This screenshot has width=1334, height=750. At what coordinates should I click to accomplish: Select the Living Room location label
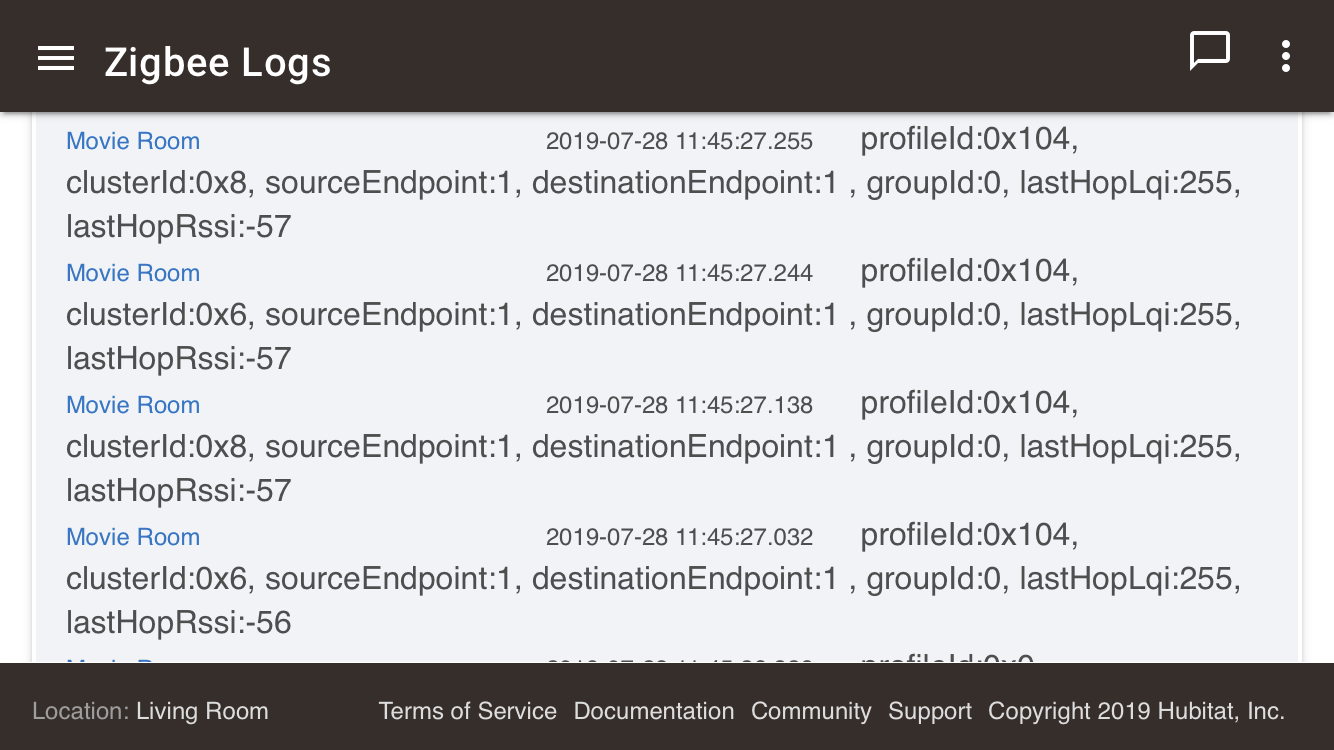202,711
